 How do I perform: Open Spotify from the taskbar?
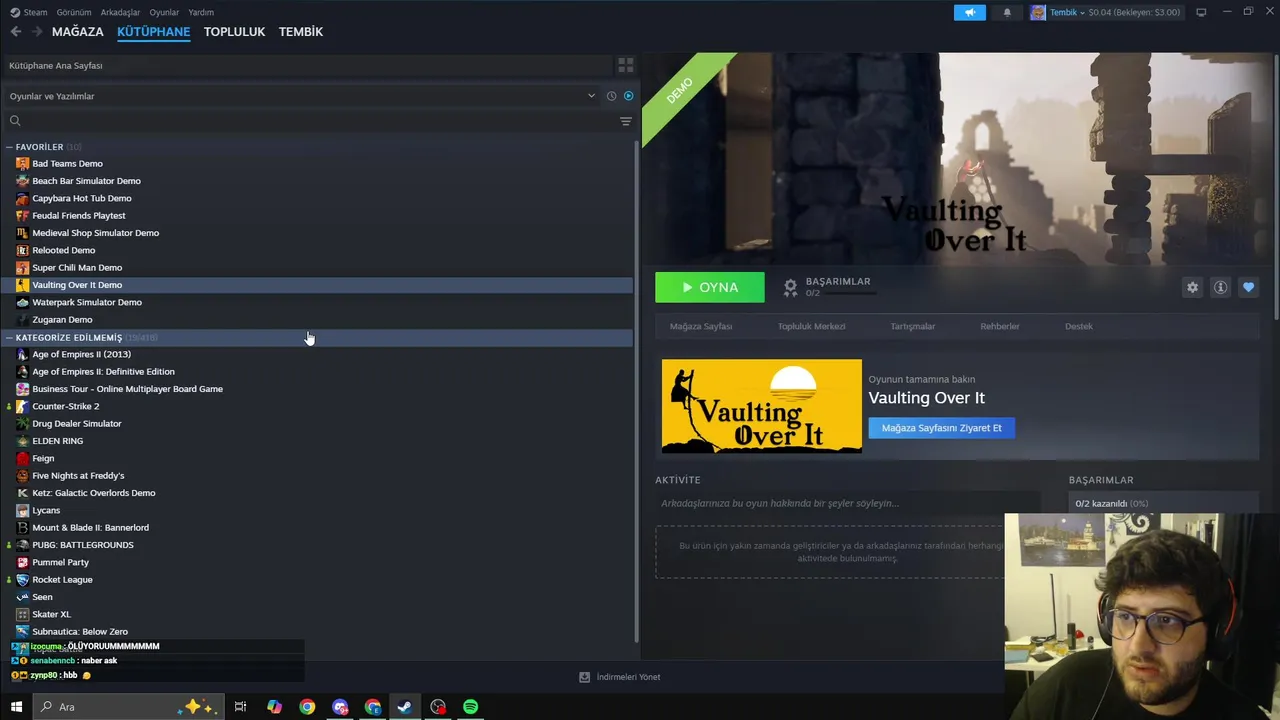tap(470, 707)
